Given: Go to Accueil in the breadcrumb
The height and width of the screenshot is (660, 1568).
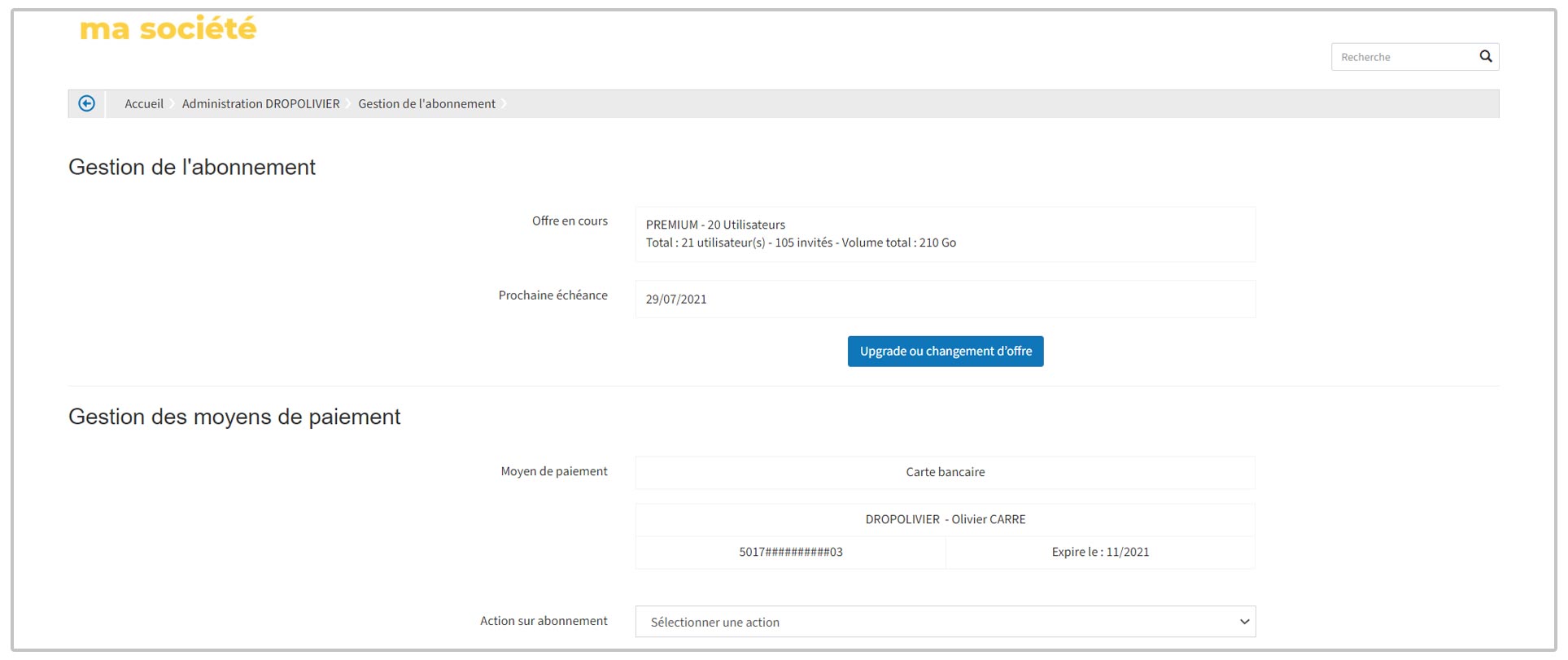Looking at the screenshot, I should pos(144,103).
